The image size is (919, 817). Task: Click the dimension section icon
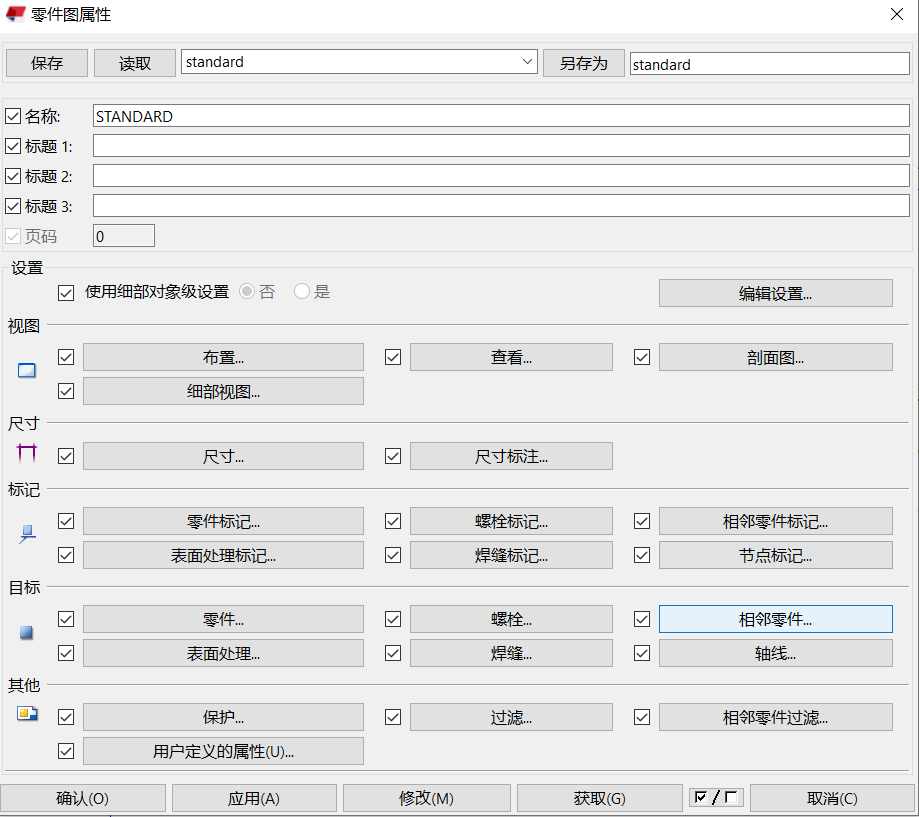[27, 453]
